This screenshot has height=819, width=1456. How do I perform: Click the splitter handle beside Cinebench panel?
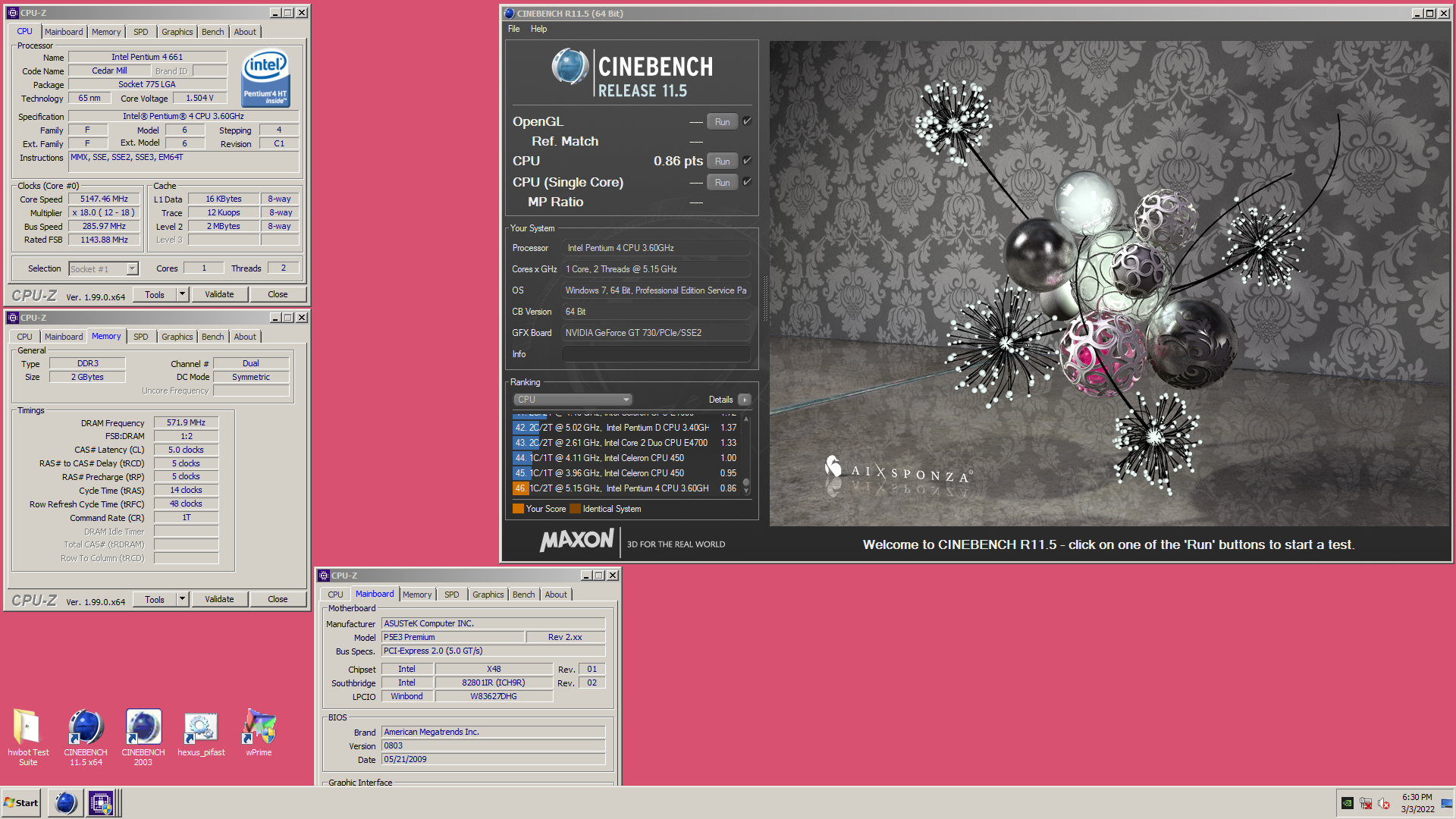pyautogui.click(x=764, y=299)
